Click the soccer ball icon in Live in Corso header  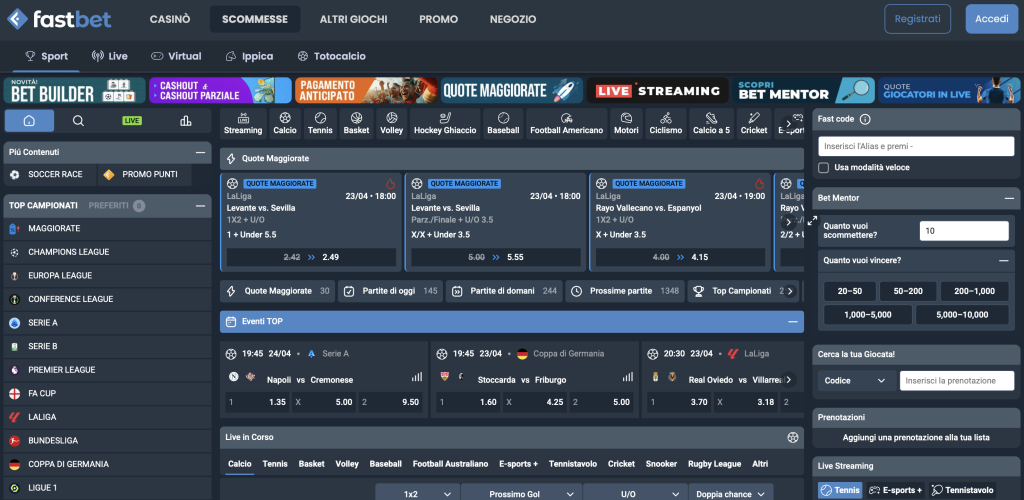point(793,437)
